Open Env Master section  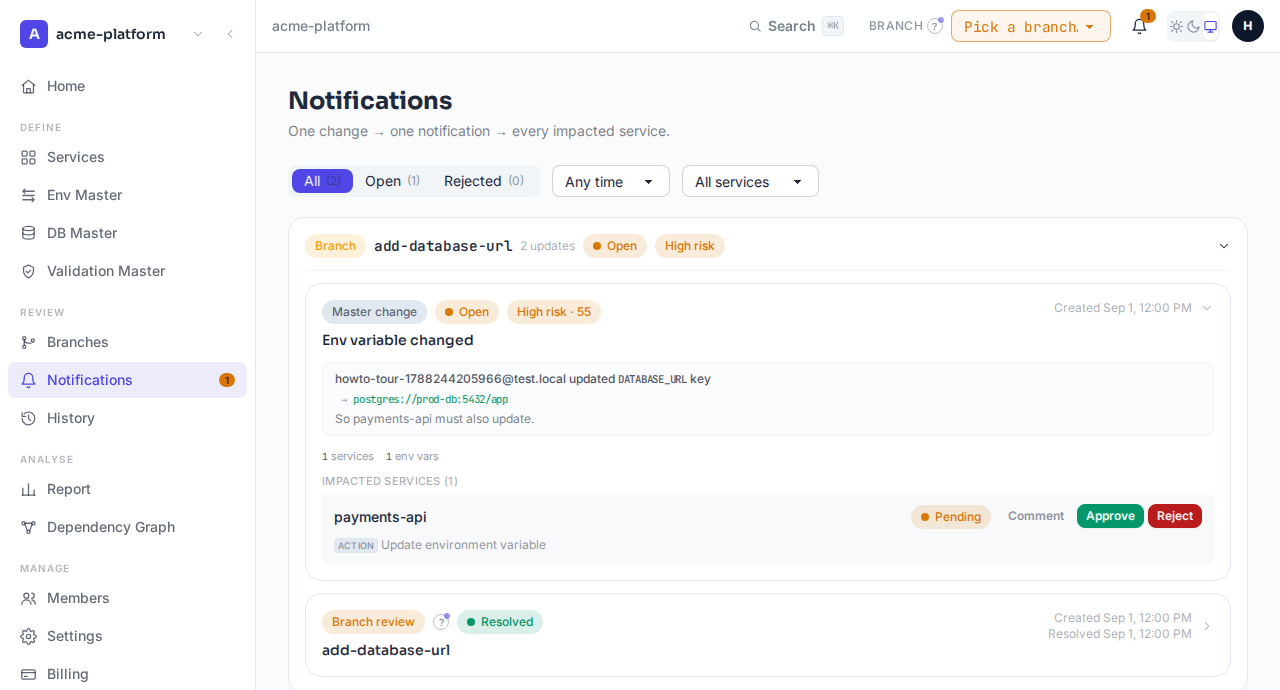[127, 195]
